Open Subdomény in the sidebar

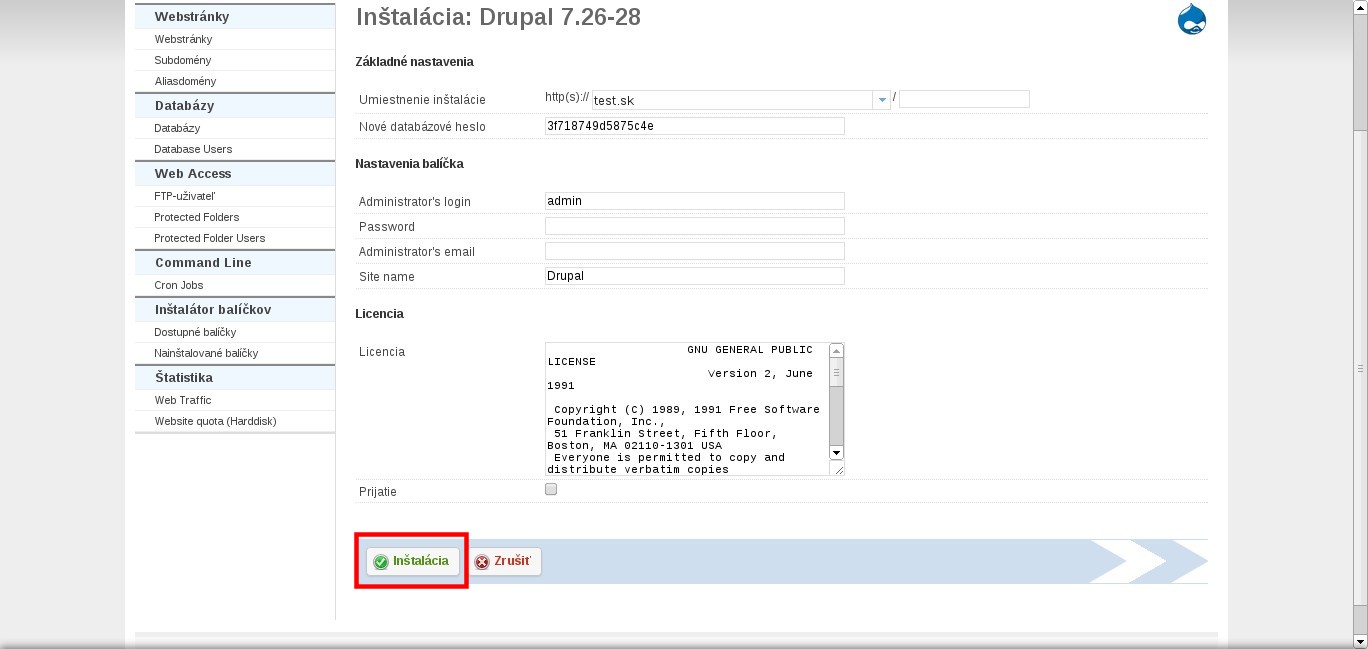click(x=183, y=60)
